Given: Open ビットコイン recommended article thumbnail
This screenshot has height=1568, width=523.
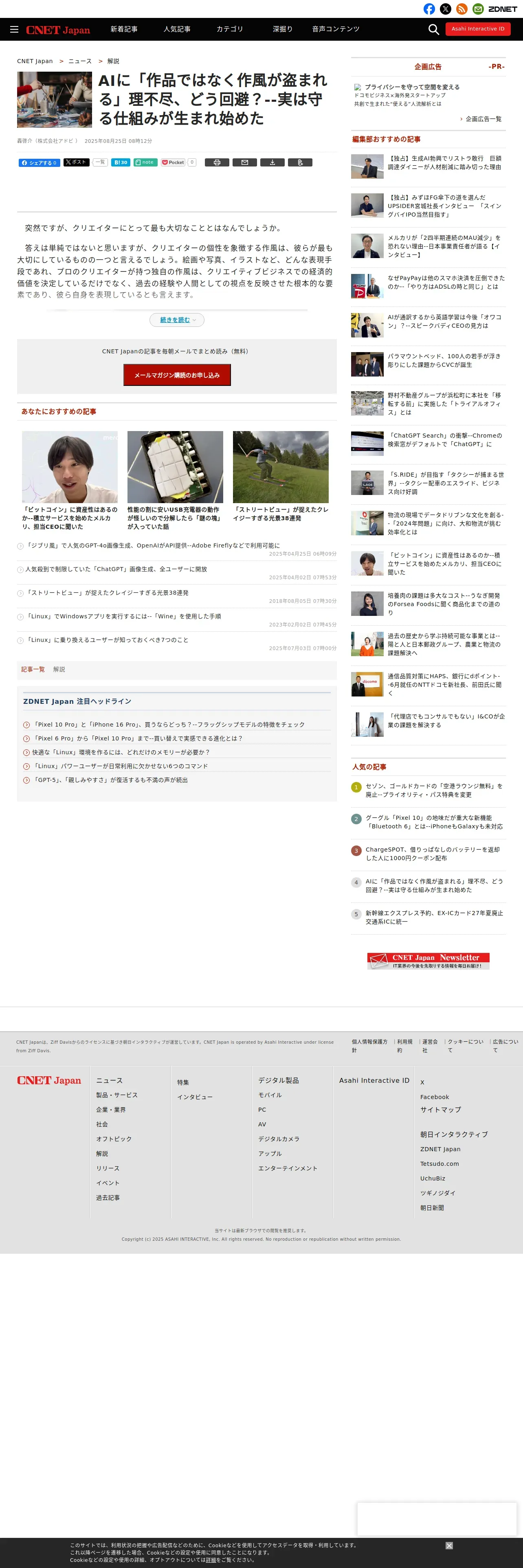Looking at the screenshot, I should 70,467.
